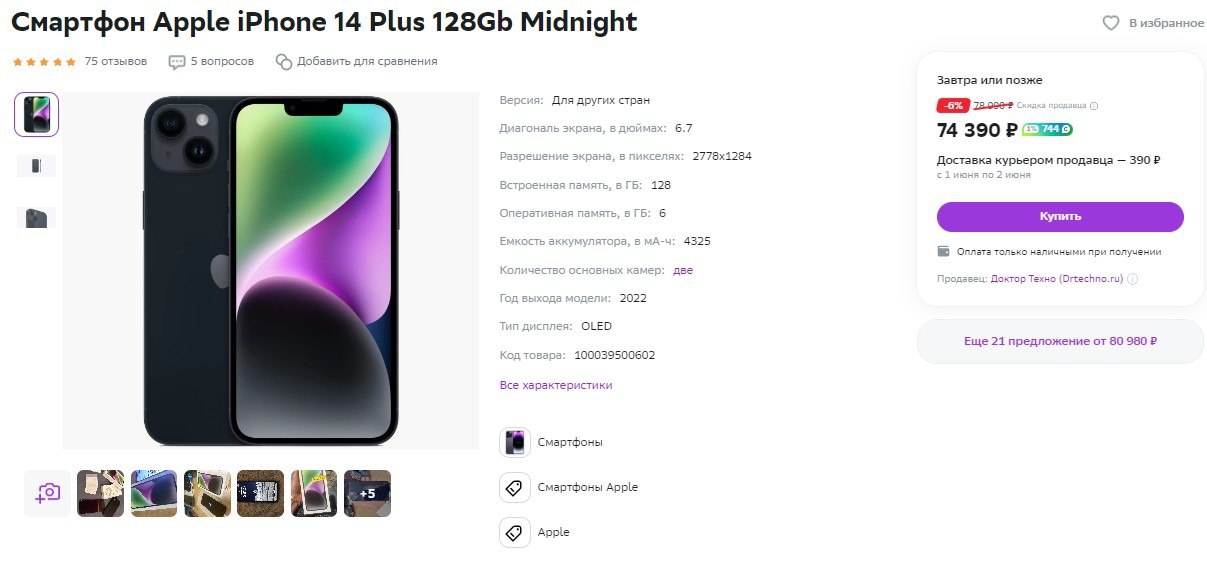Image resolution: width=1207 pixels, height=561 pixels.
Task: Click the Apple brand tag icon
Action: click(515, 532)
